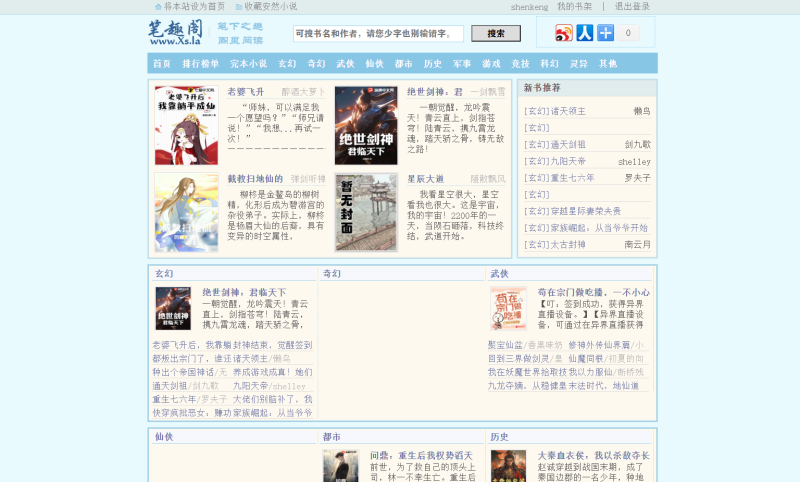
Task: Click the 截教扫地仙 book cover thumbnail
Action: [x=186, y=212]
